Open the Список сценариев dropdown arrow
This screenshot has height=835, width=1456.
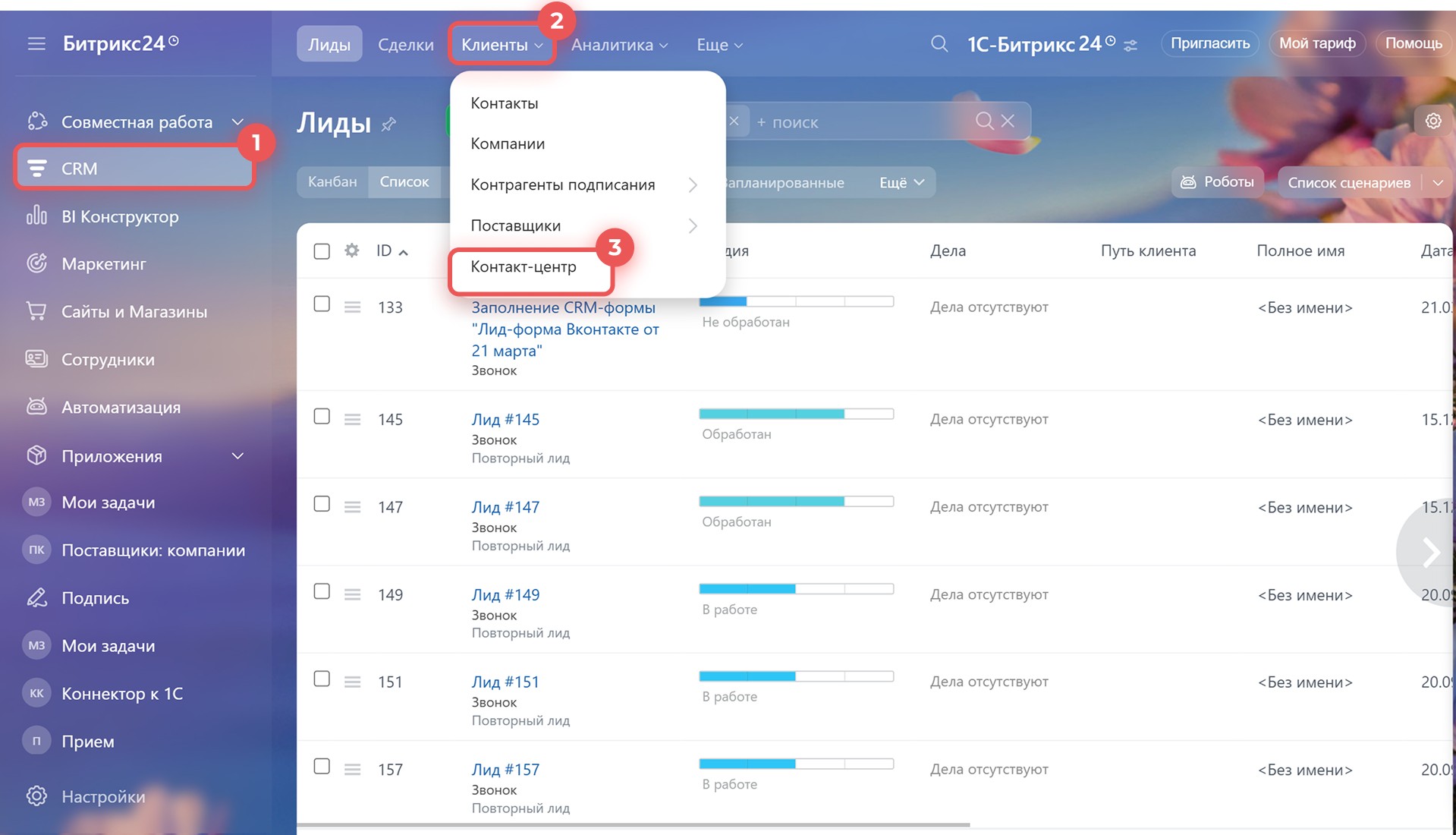[x=1438, y=182]
